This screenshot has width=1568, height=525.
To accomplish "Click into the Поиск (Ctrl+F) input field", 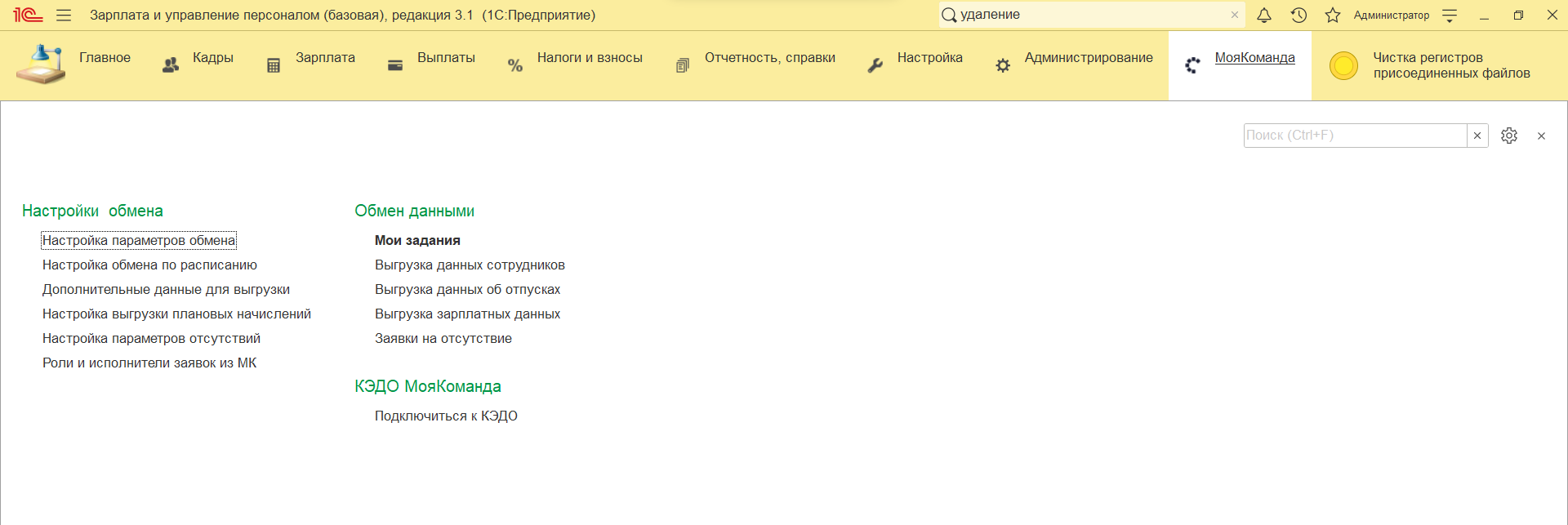I will click(x=1354, y=136).
